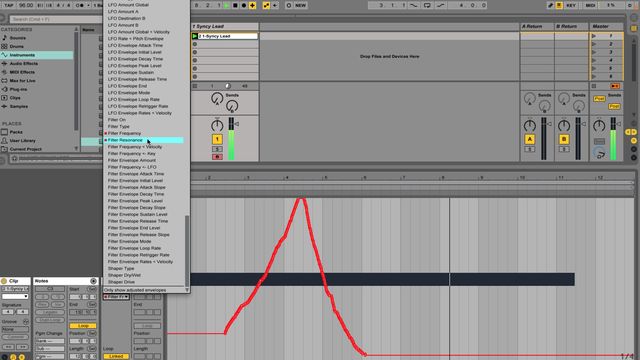Click Syncy Lead Send A knob
This screenshot has height=360, width=640.
point(217,98)
